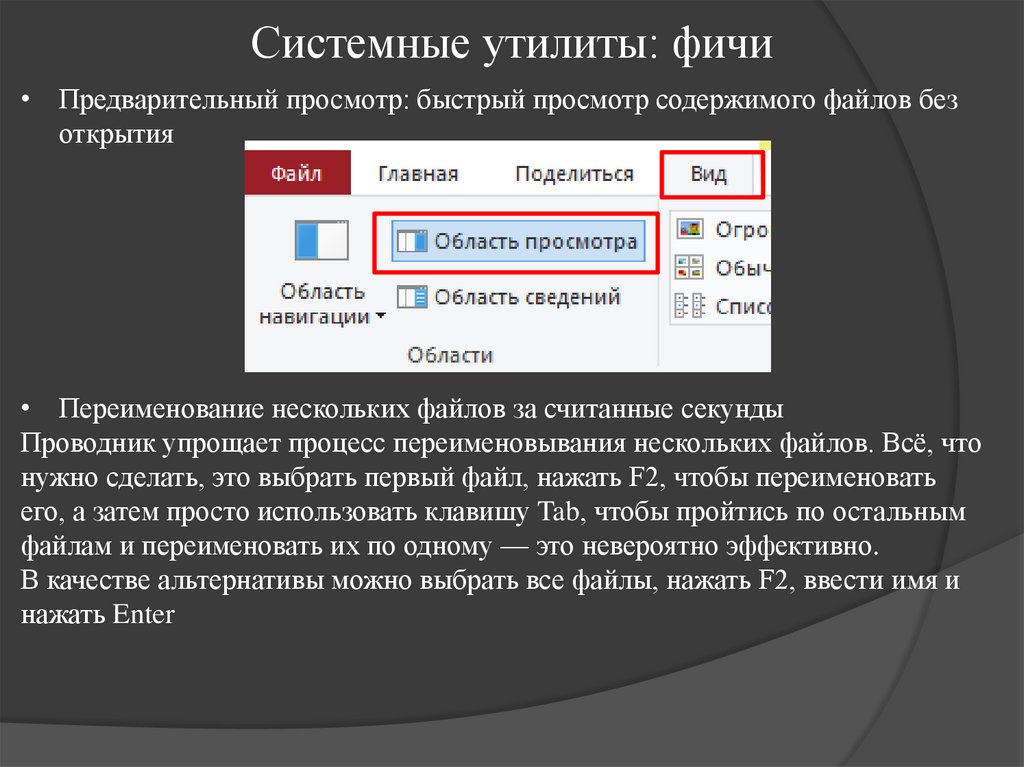
Task: Select the Обычные значки view icon
Action: 689,267
